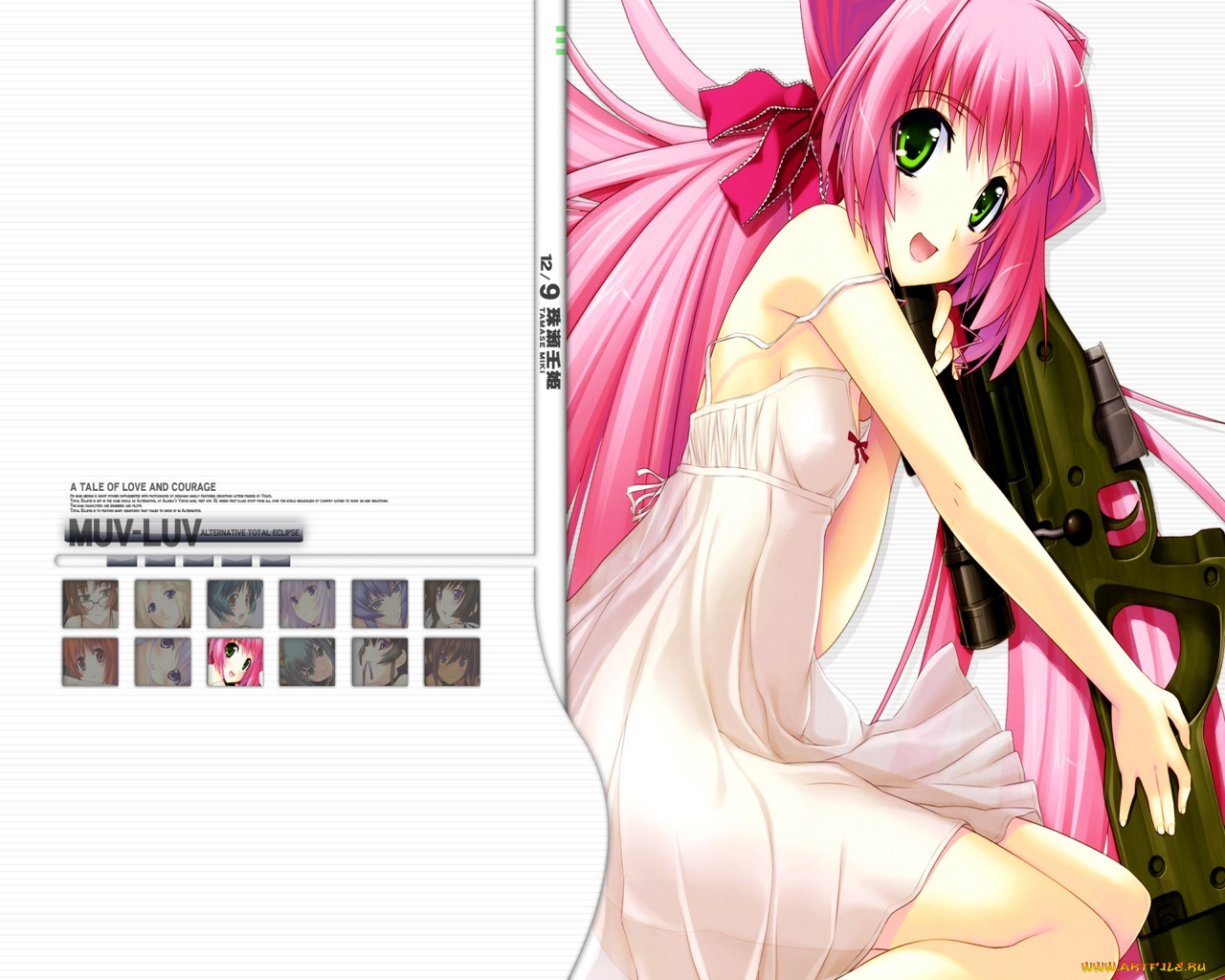The height and width of the screenshot is (980, 1225).
Task: Click the 'A Tale of Love and Courage' heading
Action: click(x=143, y=487)
